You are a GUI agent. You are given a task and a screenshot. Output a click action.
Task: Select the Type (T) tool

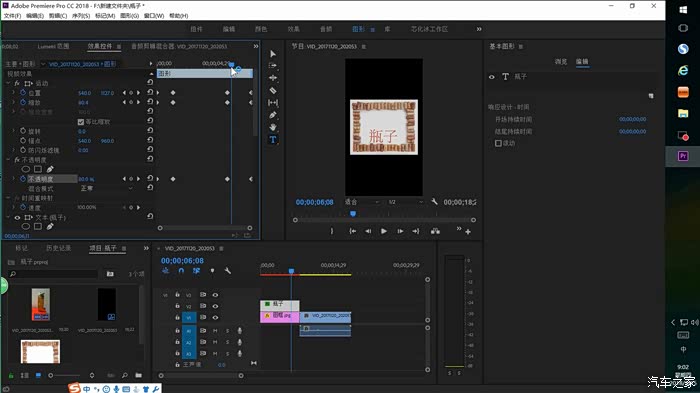point(273,140)
